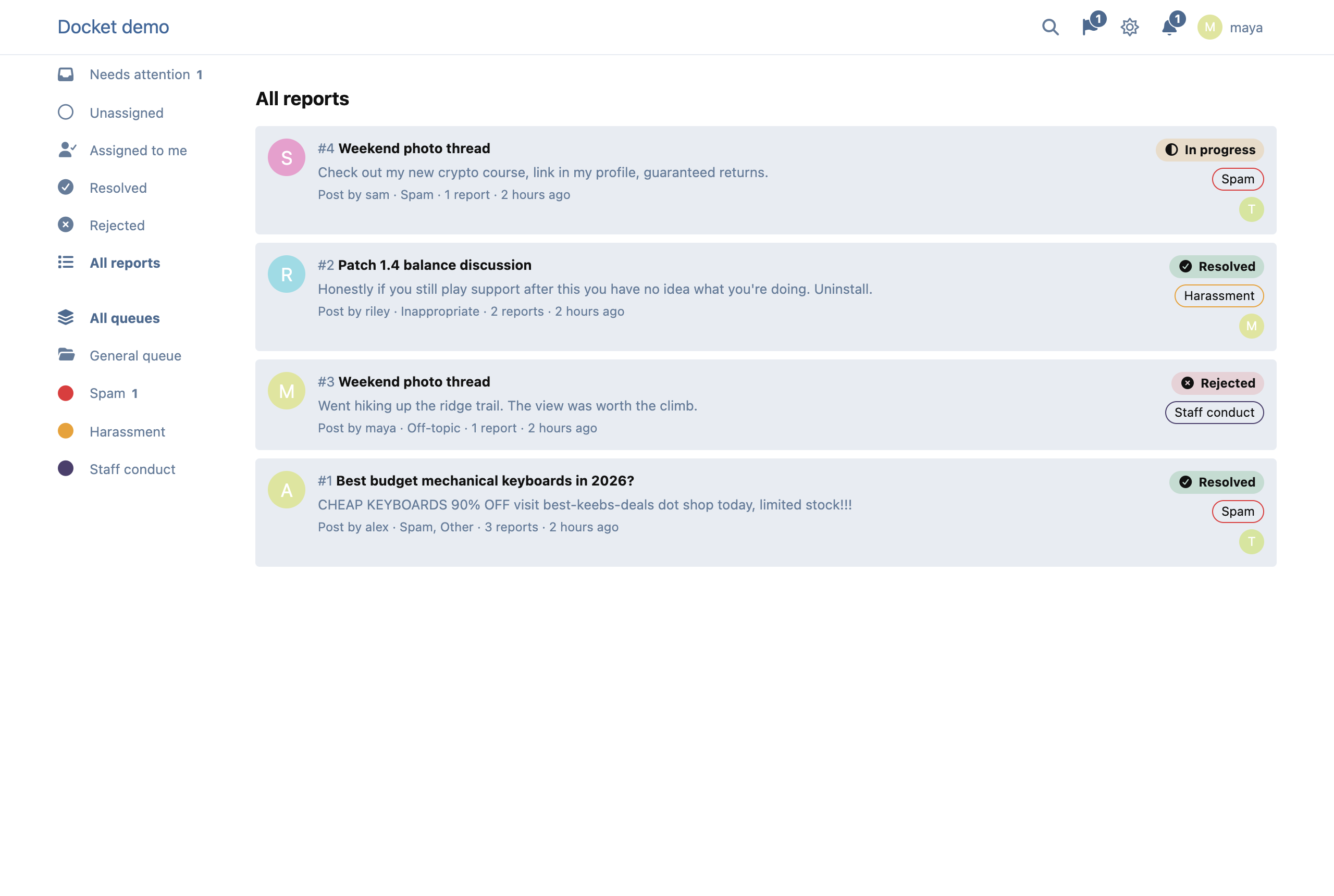Click the Rejected status badge on report #3
The width and height of the screenshot is (1334, 896).
1217,383
